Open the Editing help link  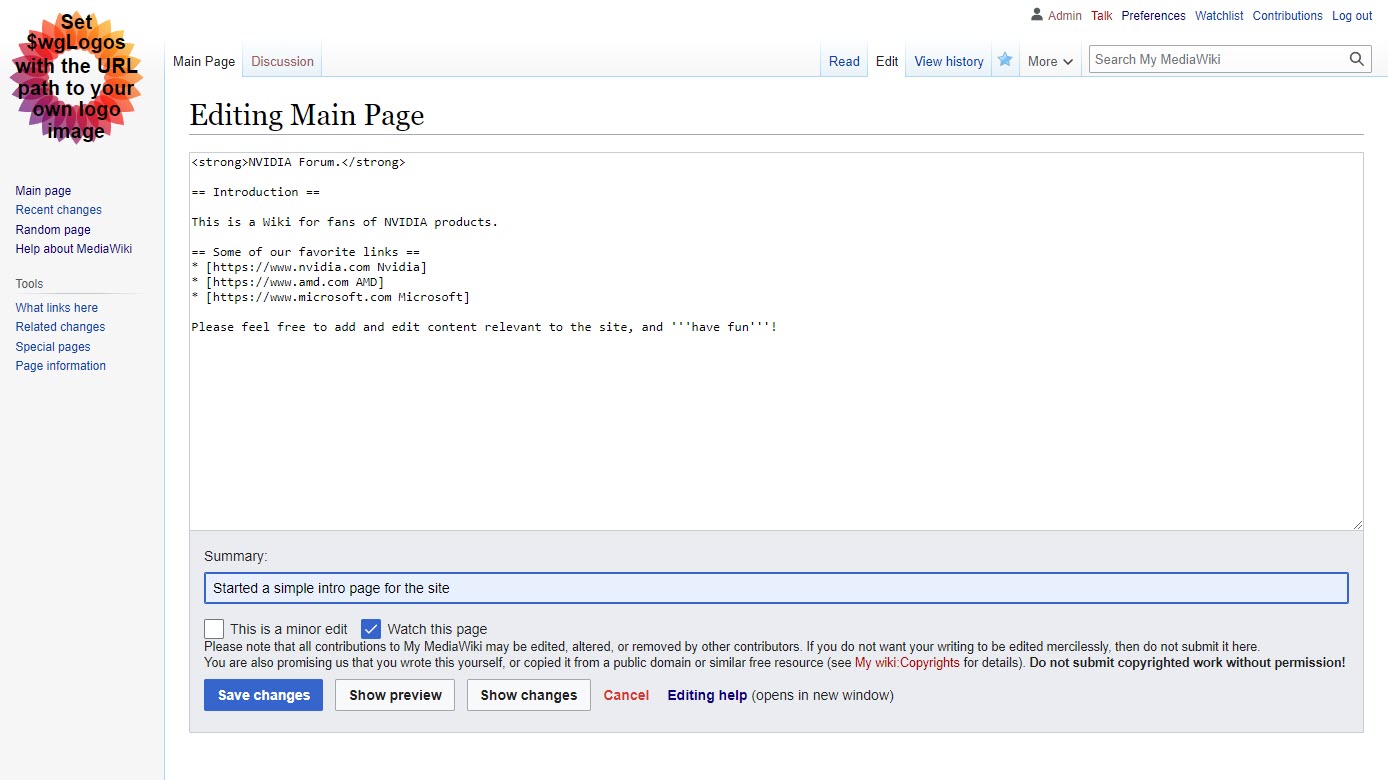click(x=707, y=695)
